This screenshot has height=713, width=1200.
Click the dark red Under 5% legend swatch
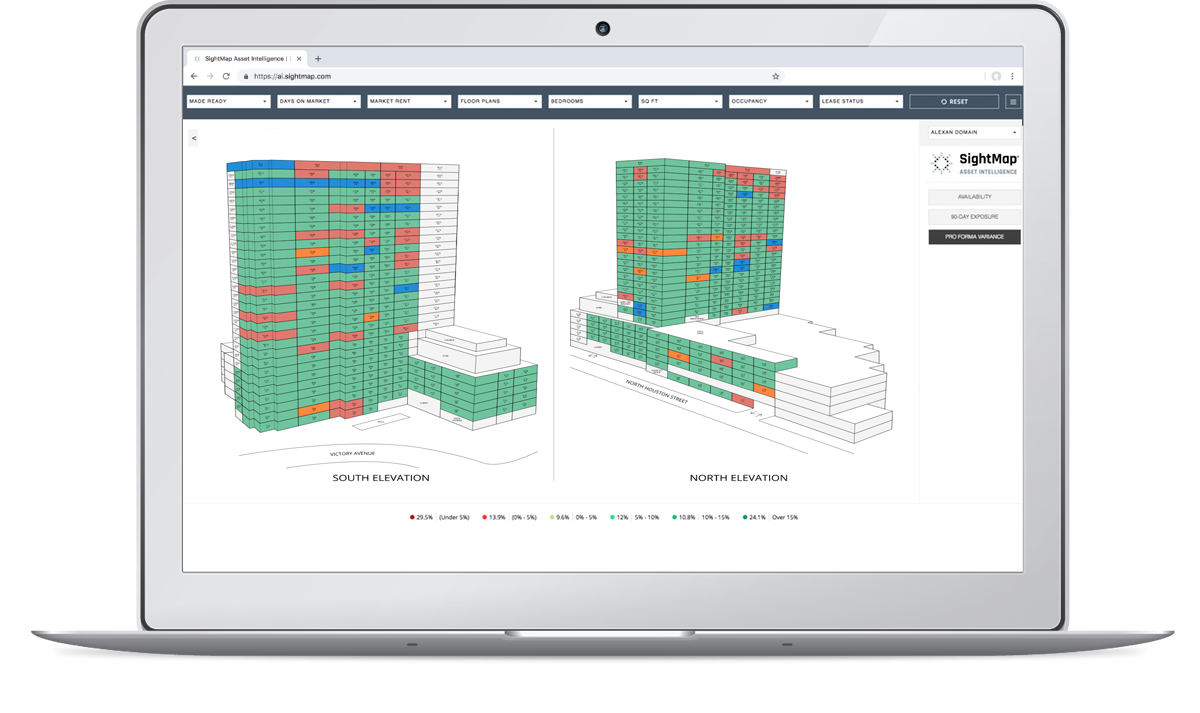point(411,518)
